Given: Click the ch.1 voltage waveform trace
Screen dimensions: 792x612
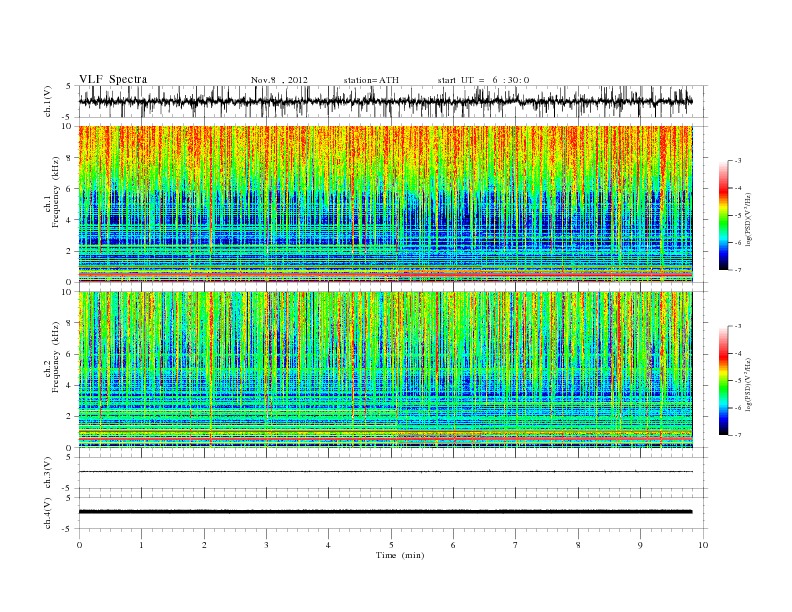Looking at the screenshot, I should pyautogui.click(x=385, y=101).
